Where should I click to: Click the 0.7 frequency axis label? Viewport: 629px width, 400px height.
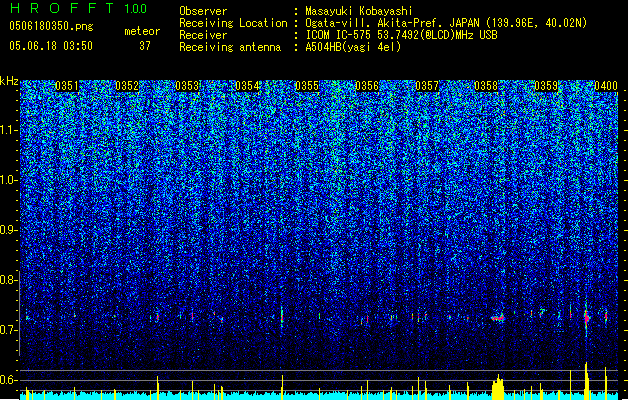pos(8,330)
